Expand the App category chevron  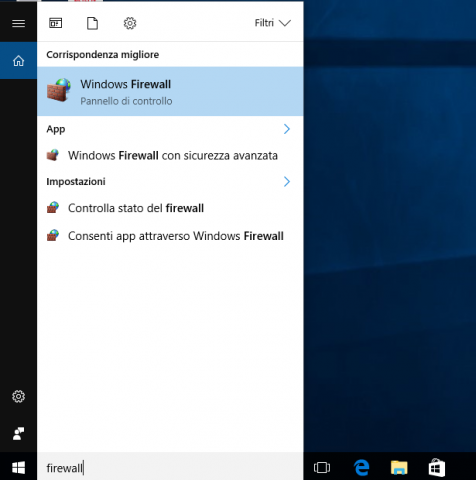point(287,129)
